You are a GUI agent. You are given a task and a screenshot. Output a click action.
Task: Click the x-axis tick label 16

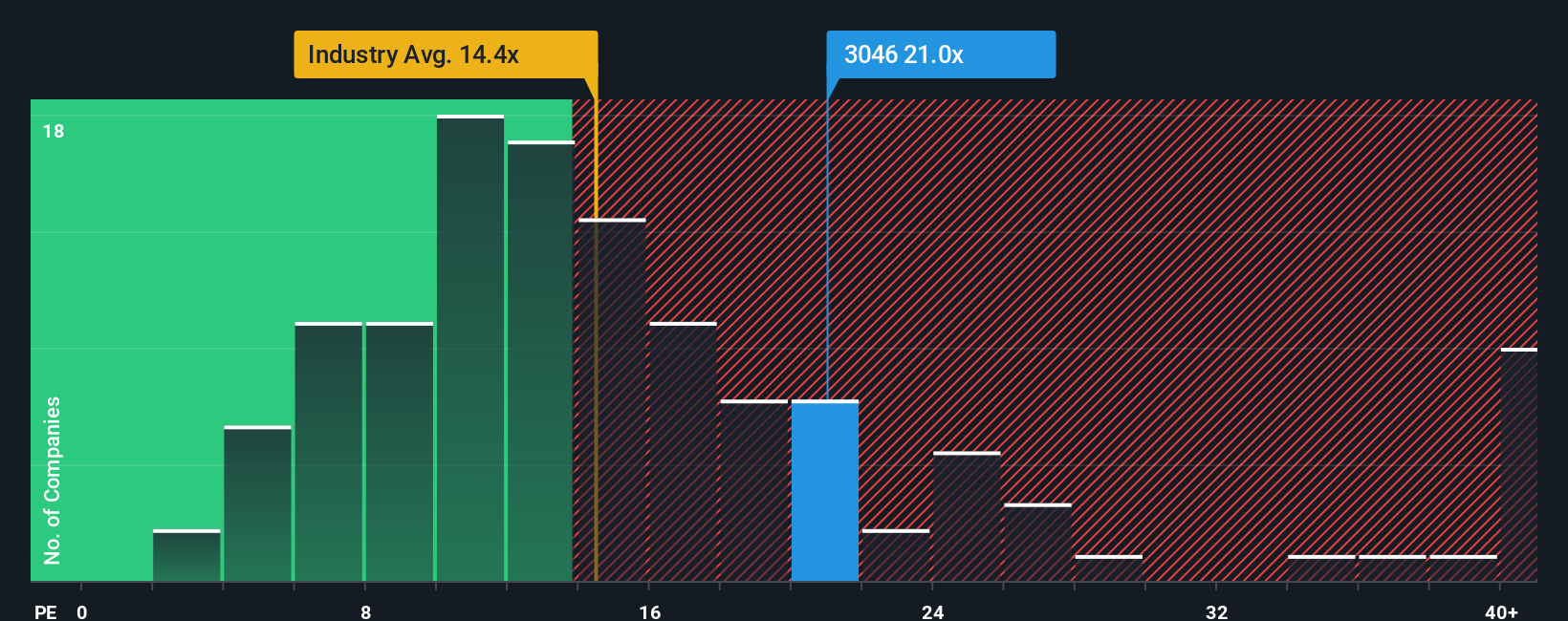point(649,611)
